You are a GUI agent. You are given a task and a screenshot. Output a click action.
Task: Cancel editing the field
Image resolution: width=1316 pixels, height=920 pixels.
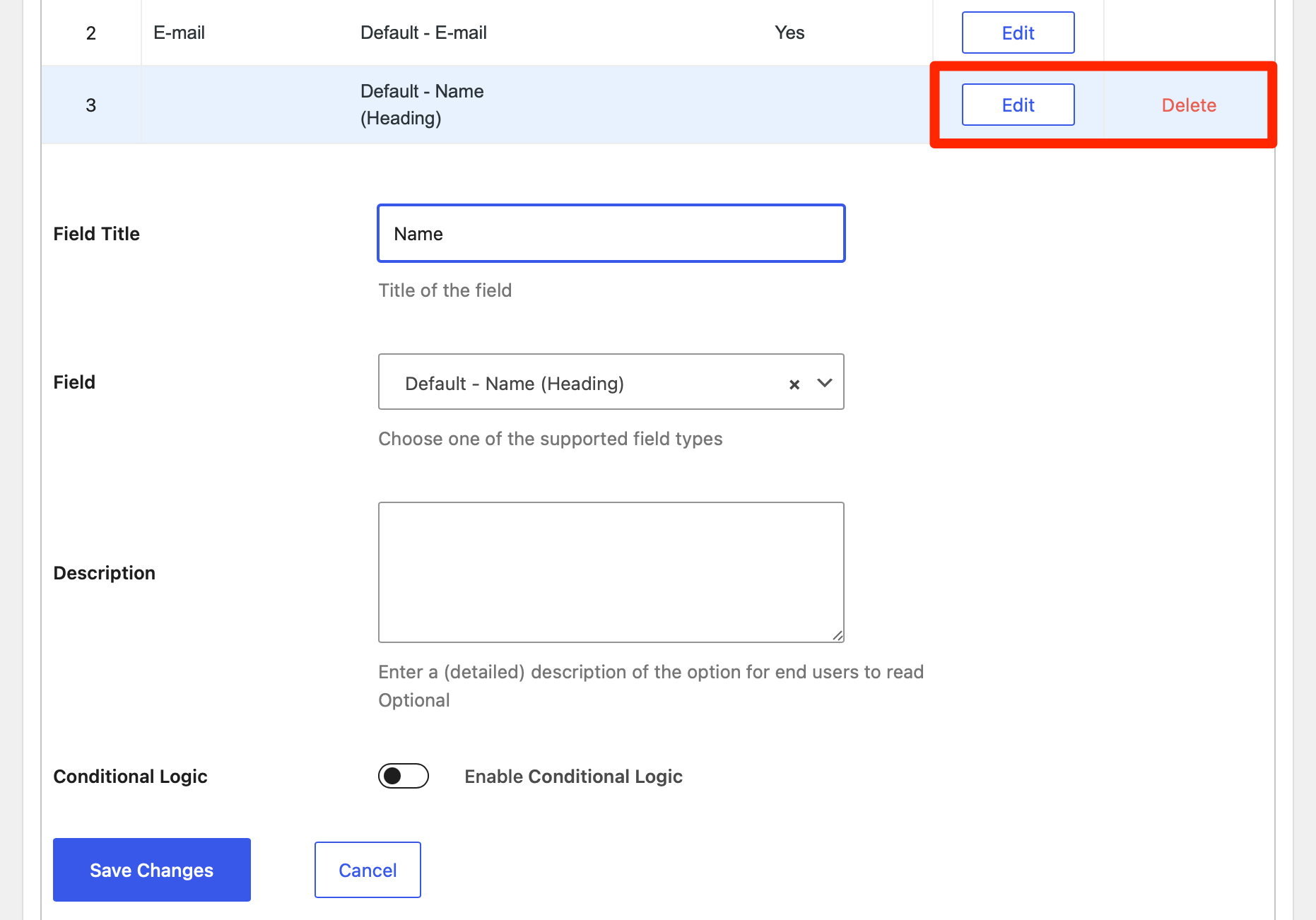coord(368,870)
